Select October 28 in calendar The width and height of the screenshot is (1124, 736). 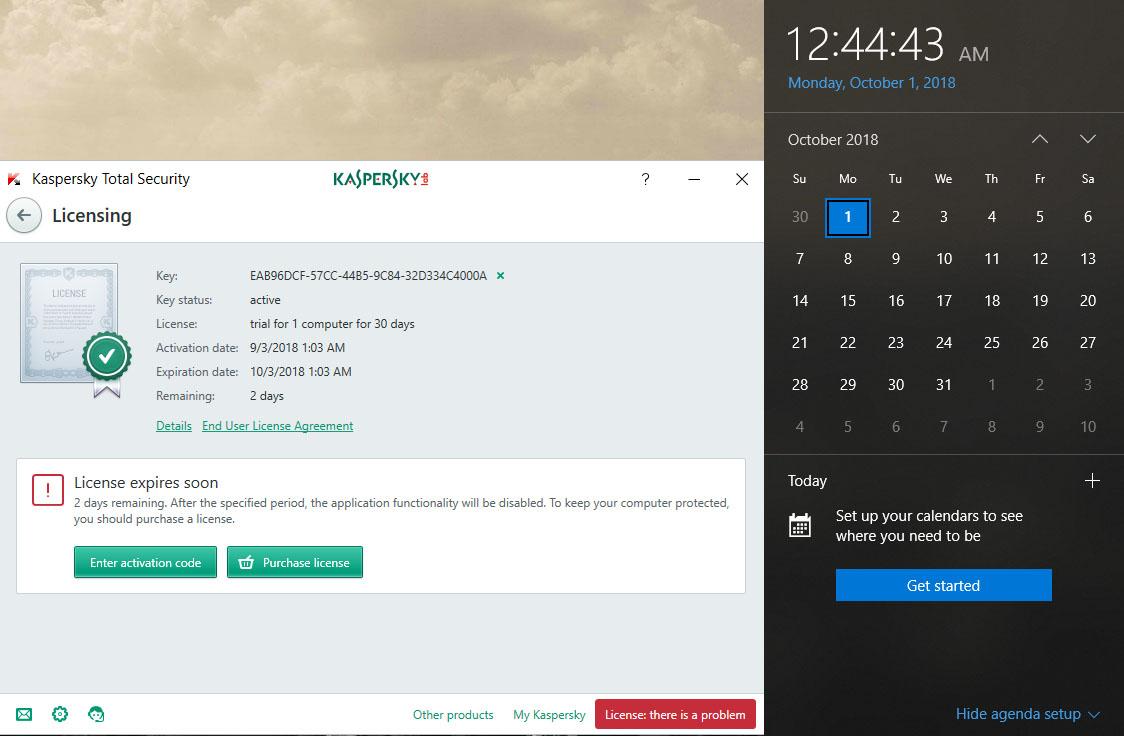(800, 385)
